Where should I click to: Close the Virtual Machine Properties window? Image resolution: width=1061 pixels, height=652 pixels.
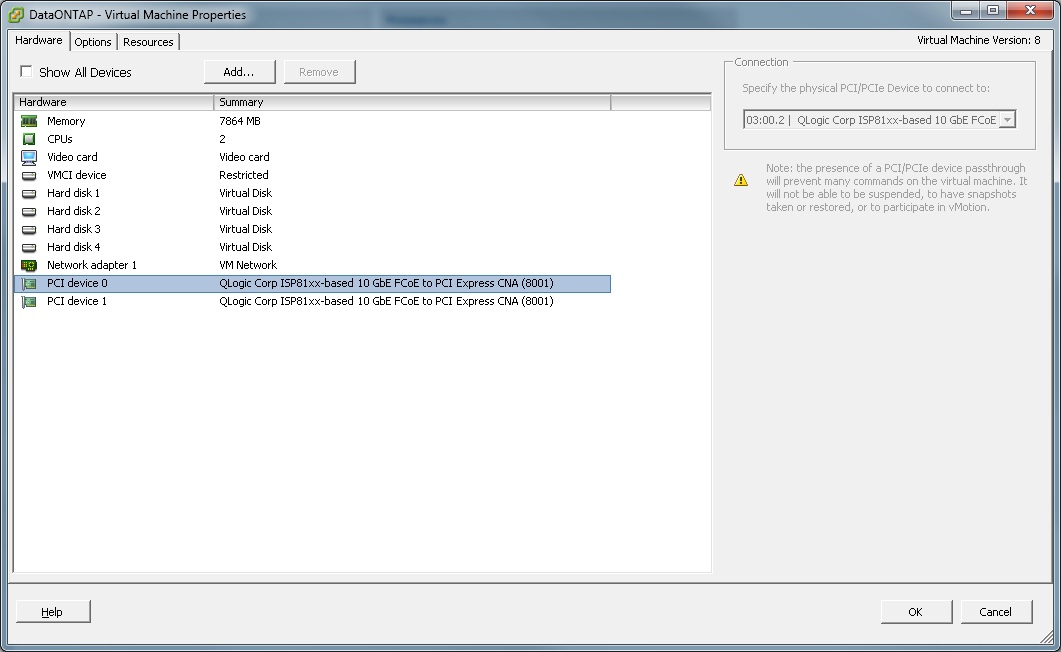pyautogui.click(x=1030, y=10)
